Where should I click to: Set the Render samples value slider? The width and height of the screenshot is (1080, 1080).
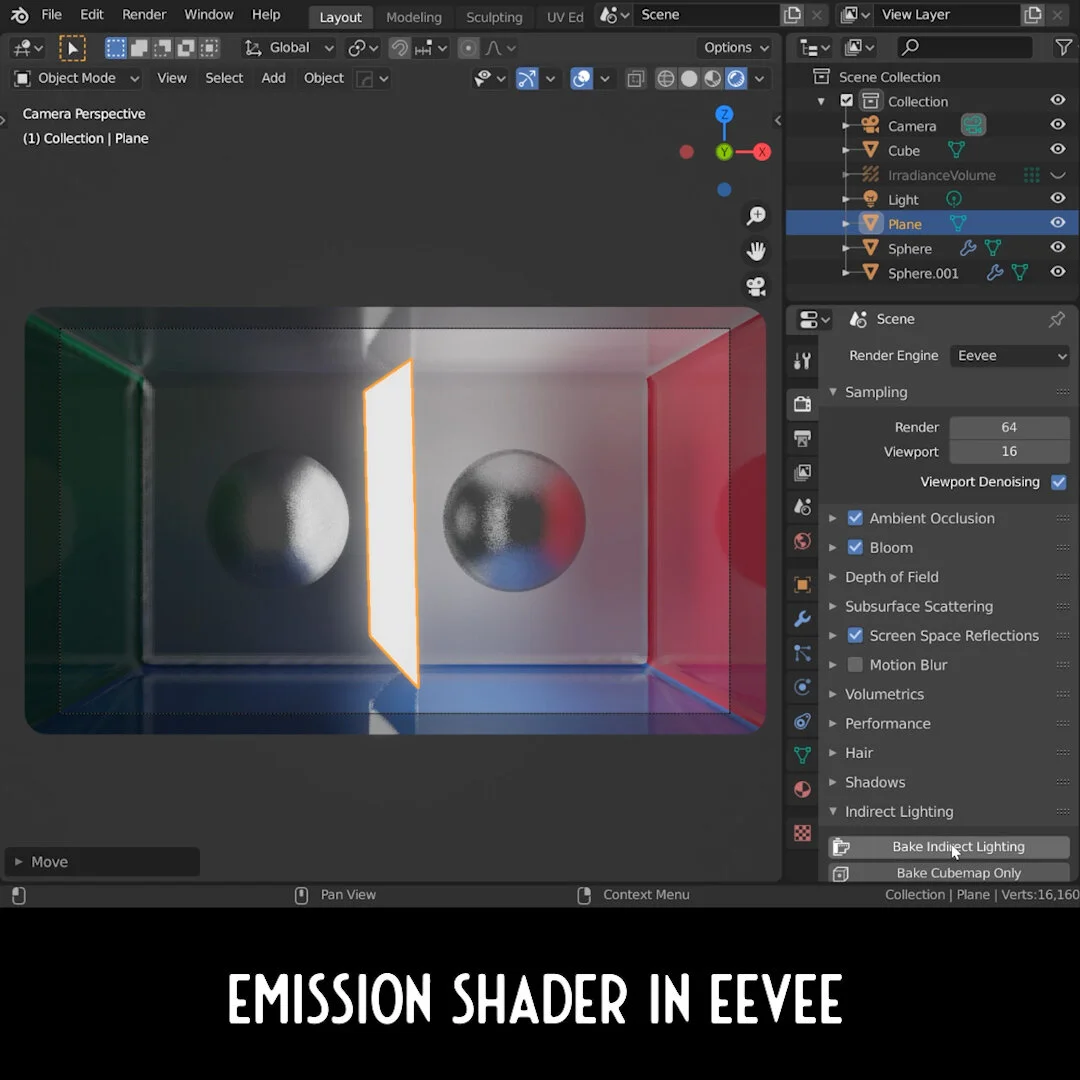click(x=1009, y=427)
